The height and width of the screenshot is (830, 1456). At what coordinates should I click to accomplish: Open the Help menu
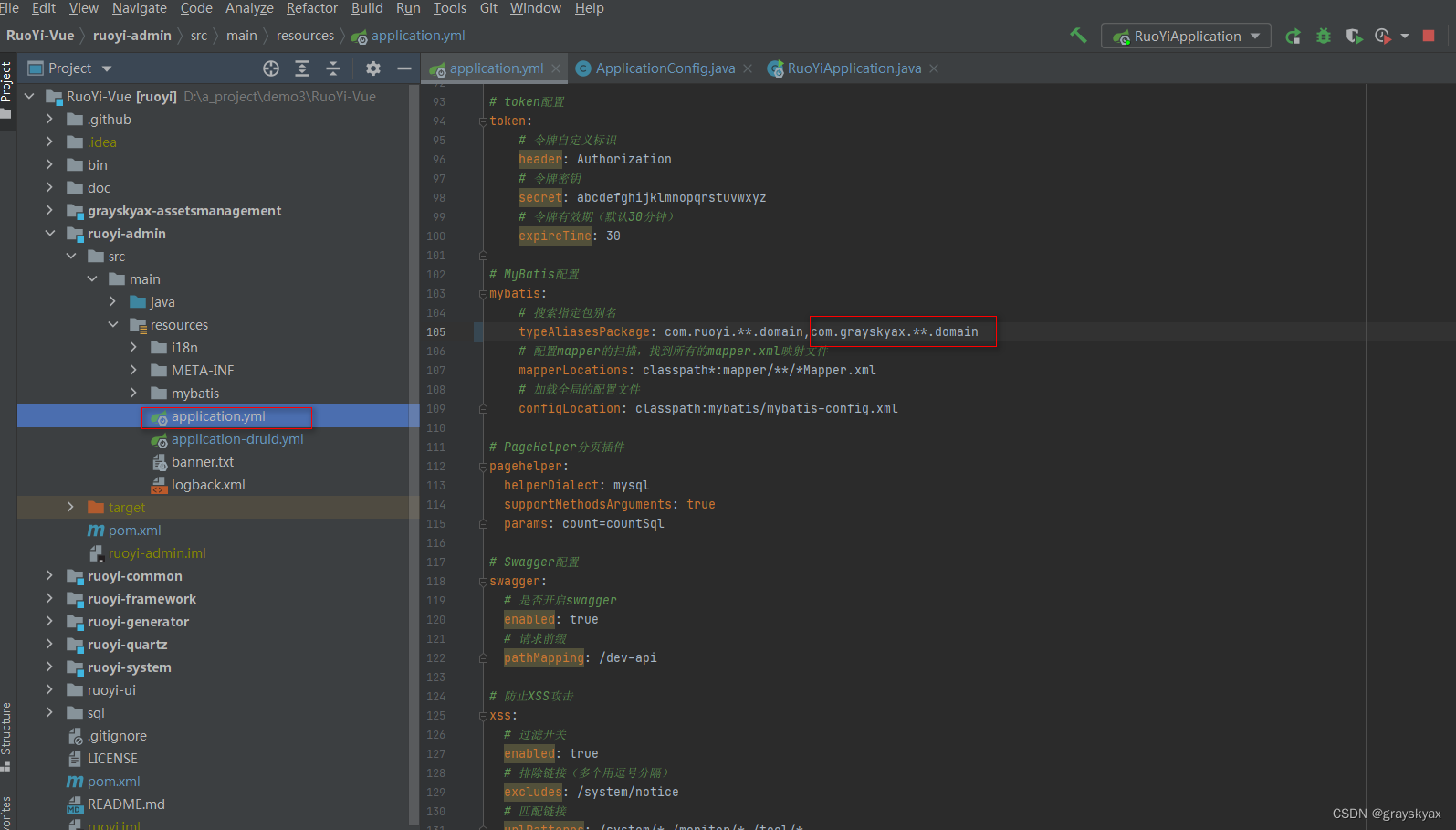(589, 8)
